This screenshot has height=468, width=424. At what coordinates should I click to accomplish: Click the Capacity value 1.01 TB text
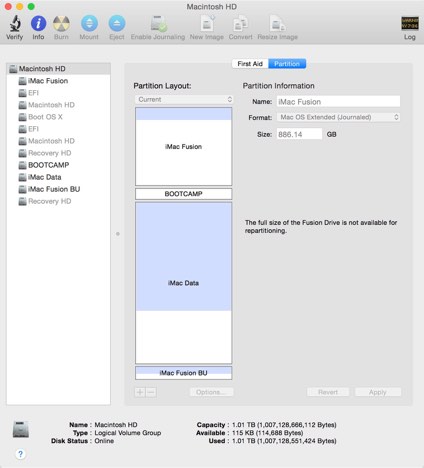tap(284, 425)
